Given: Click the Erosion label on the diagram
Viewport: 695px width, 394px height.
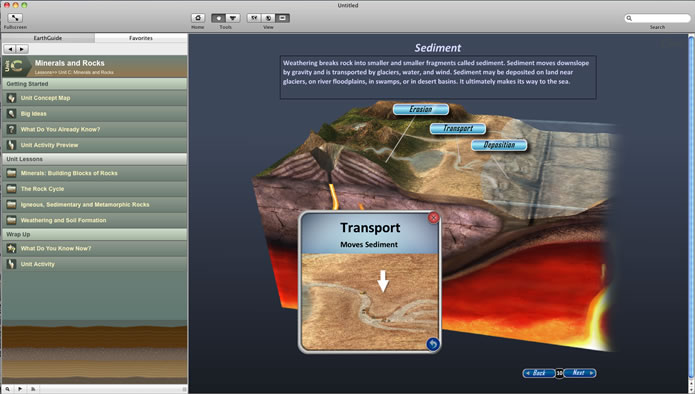Looking at the screenshot, I should pos(421,109).
